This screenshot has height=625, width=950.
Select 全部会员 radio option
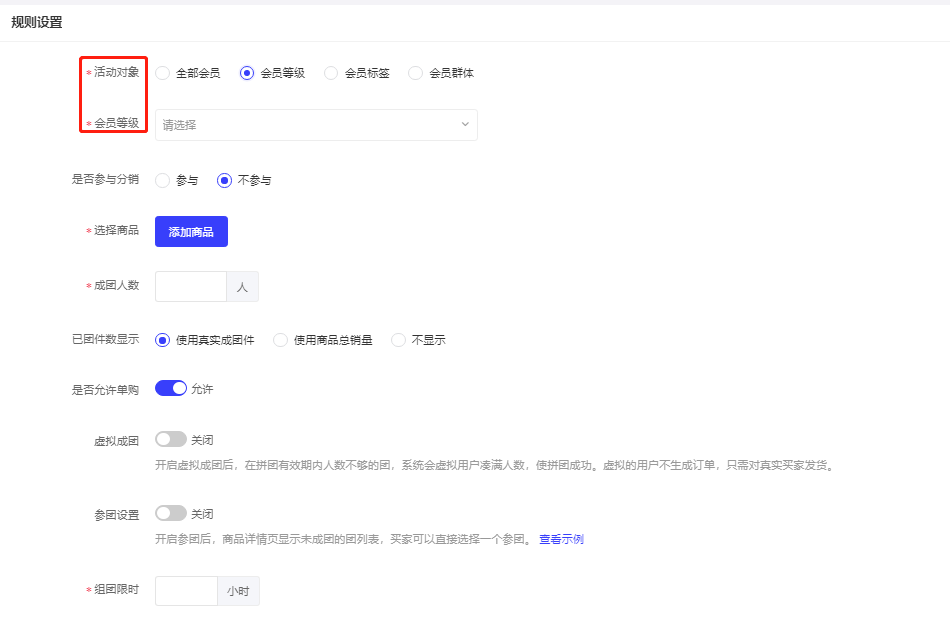(x=187, y=73)
